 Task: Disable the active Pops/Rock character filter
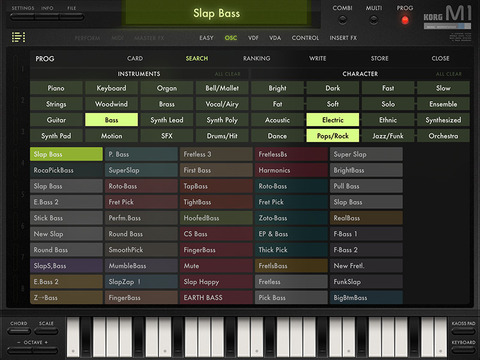[333, 136]
